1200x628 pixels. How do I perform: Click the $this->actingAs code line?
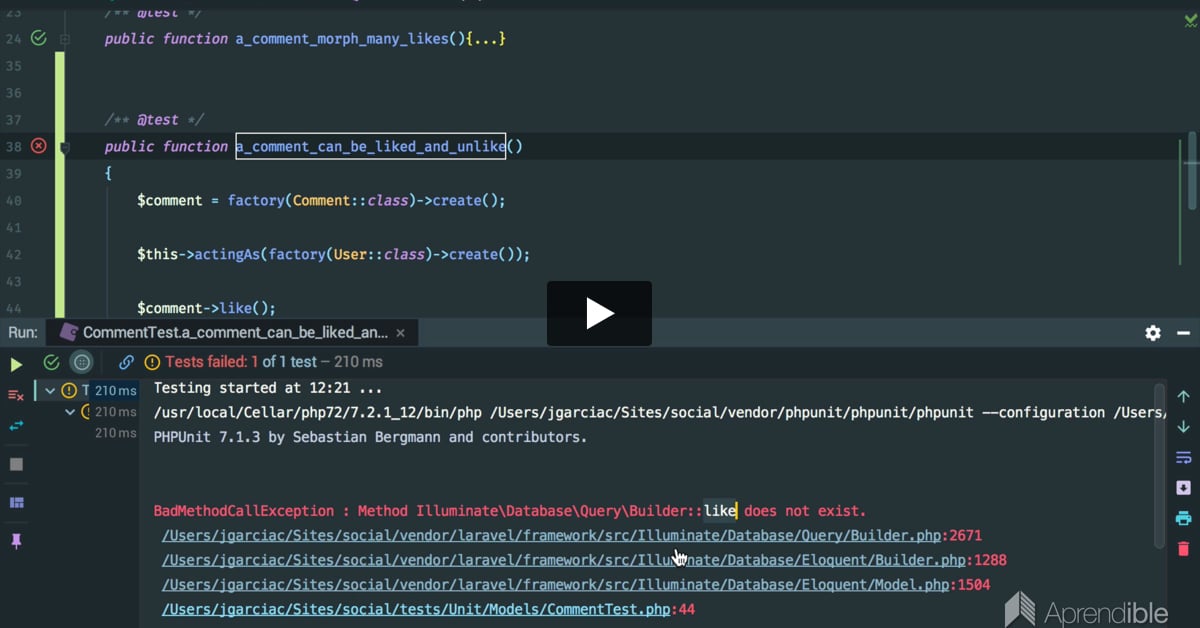(x=333, y=254)
